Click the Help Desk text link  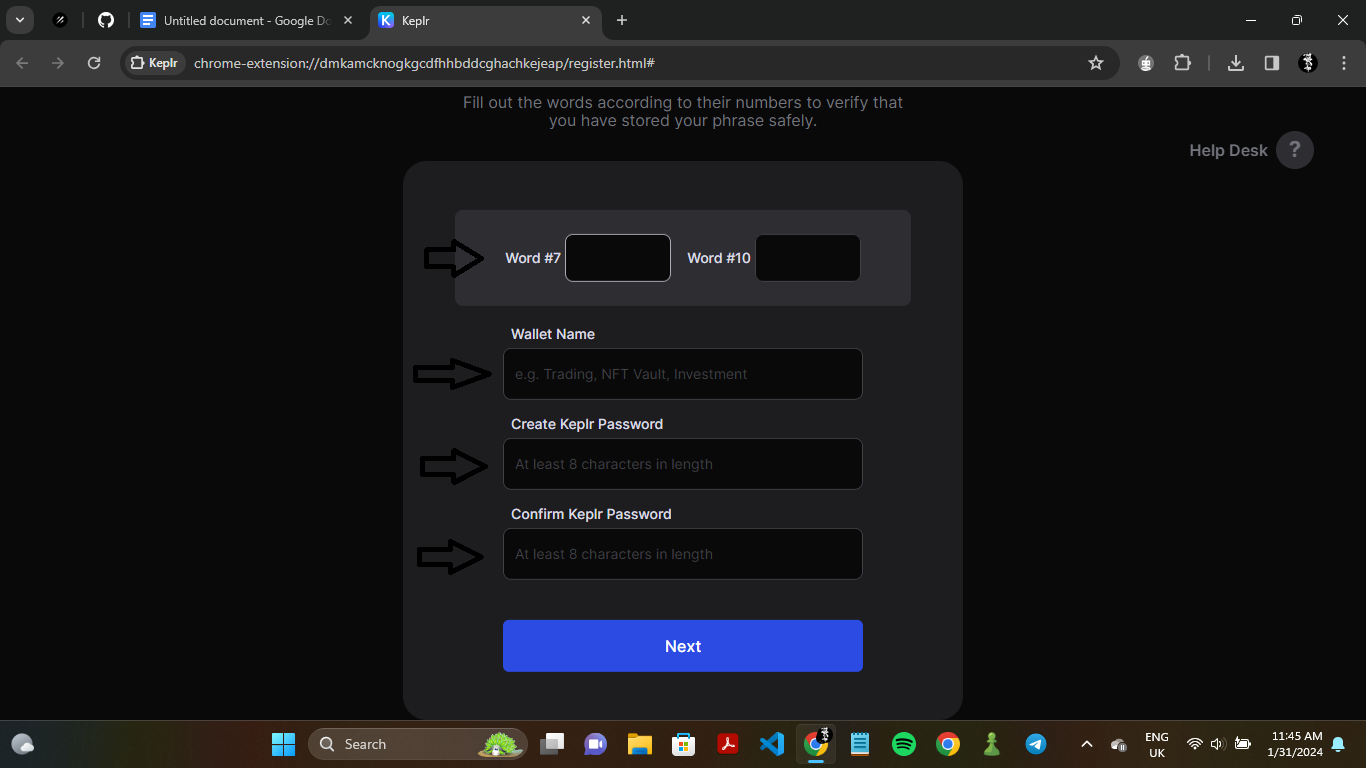point(1228,150)
